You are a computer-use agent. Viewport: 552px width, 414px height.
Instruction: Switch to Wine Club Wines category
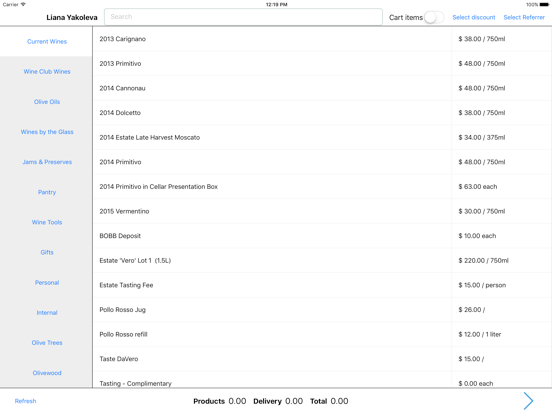(47, 71)
